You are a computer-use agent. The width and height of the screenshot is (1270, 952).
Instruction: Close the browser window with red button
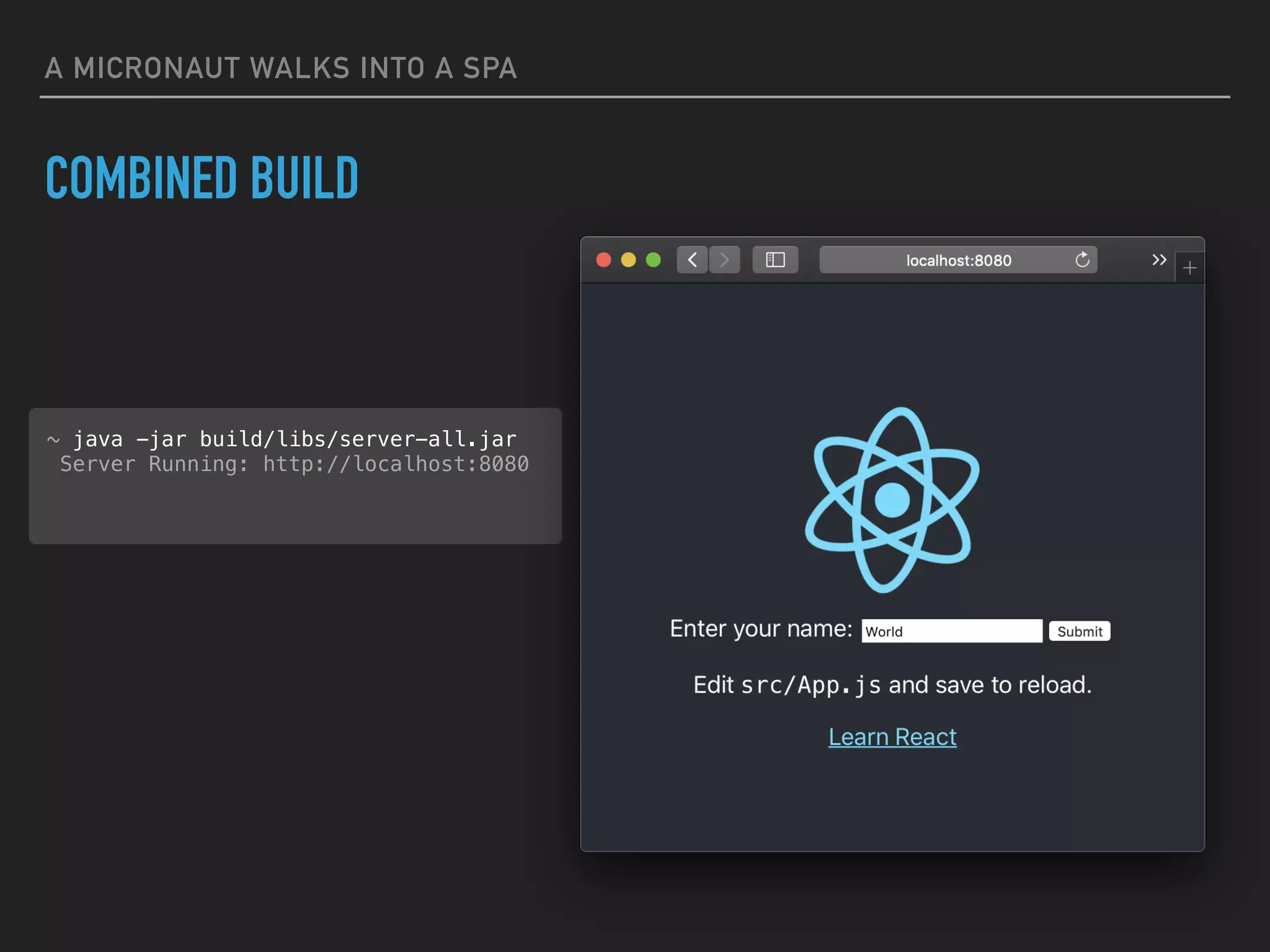tap(603, 260)
